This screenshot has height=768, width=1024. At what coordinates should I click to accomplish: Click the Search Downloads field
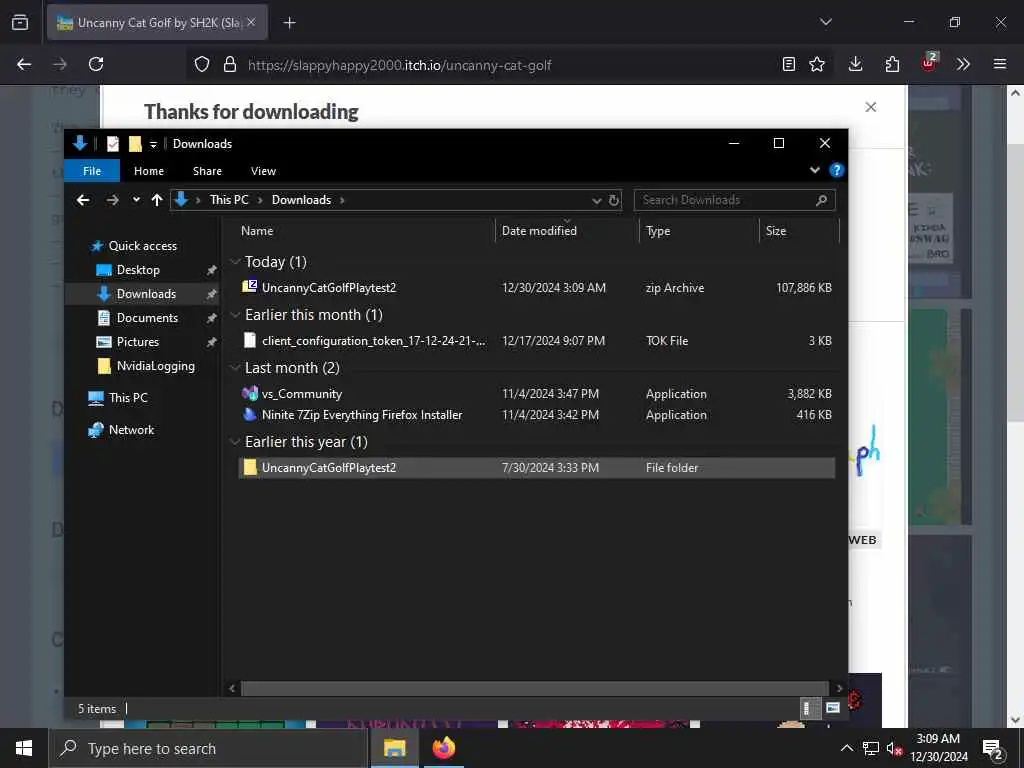point(735,200)
